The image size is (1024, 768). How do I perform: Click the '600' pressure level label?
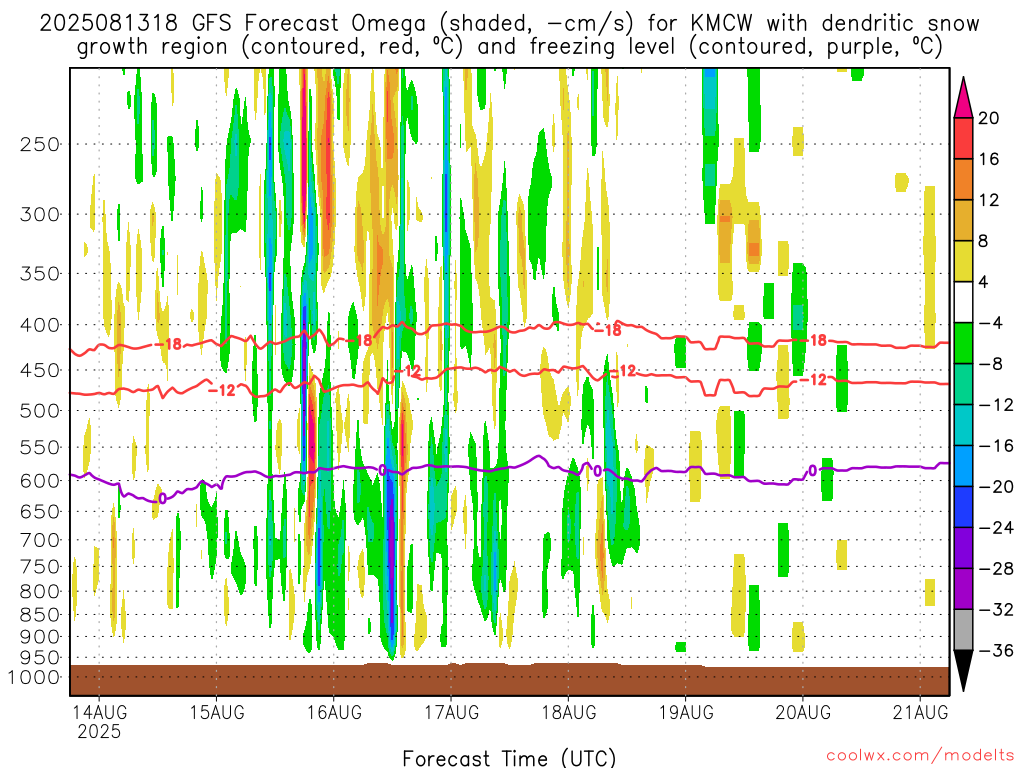pos(40,481)
